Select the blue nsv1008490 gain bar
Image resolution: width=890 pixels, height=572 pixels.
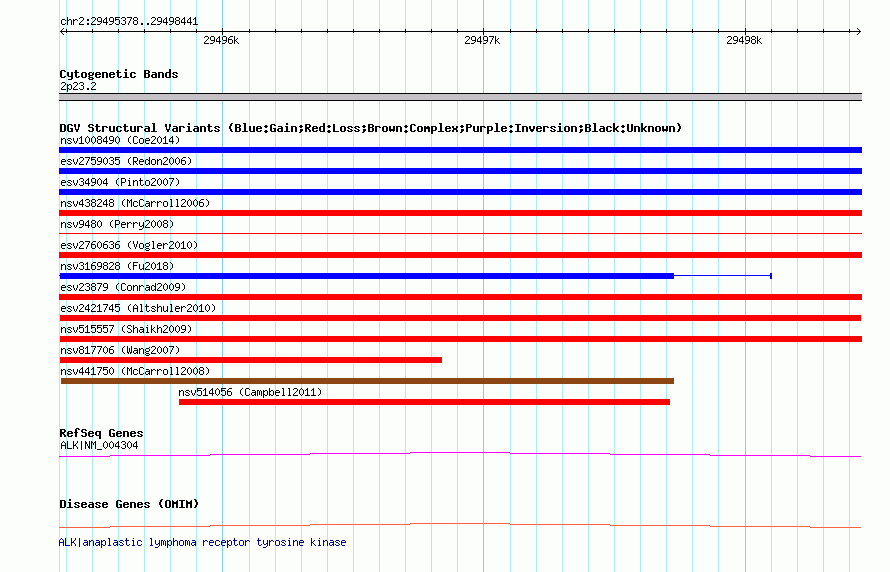(460, 150)
